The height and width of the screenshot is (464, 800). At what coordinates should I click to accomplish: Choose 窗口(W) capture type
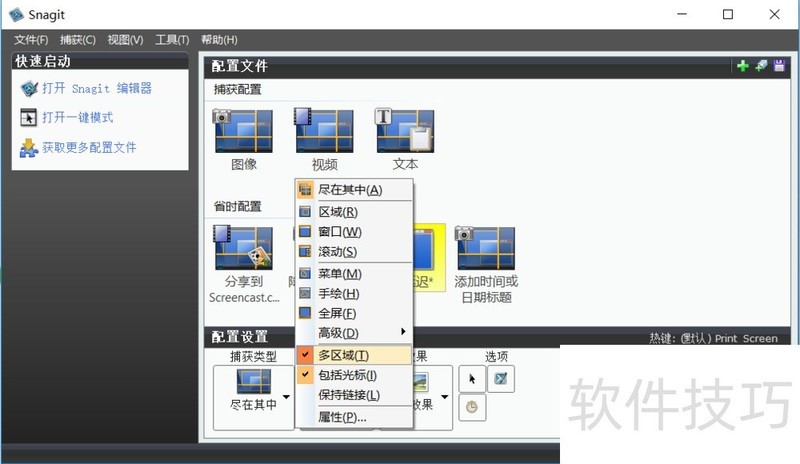click(354, 232)
